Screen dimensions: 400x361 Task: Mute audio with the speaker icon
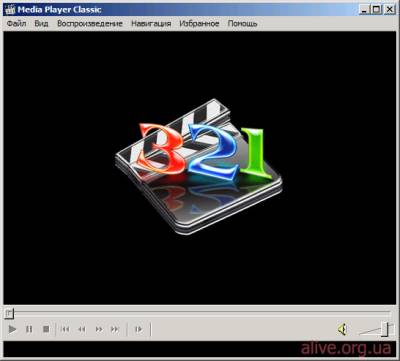pos(342,329)
